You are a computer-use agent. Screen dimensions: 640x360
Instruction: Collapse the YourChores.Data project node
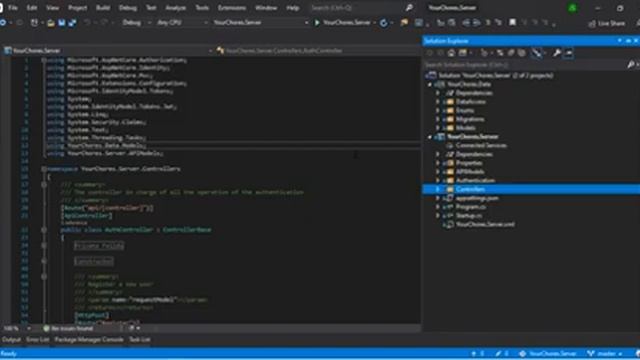(x=430, y=84)
